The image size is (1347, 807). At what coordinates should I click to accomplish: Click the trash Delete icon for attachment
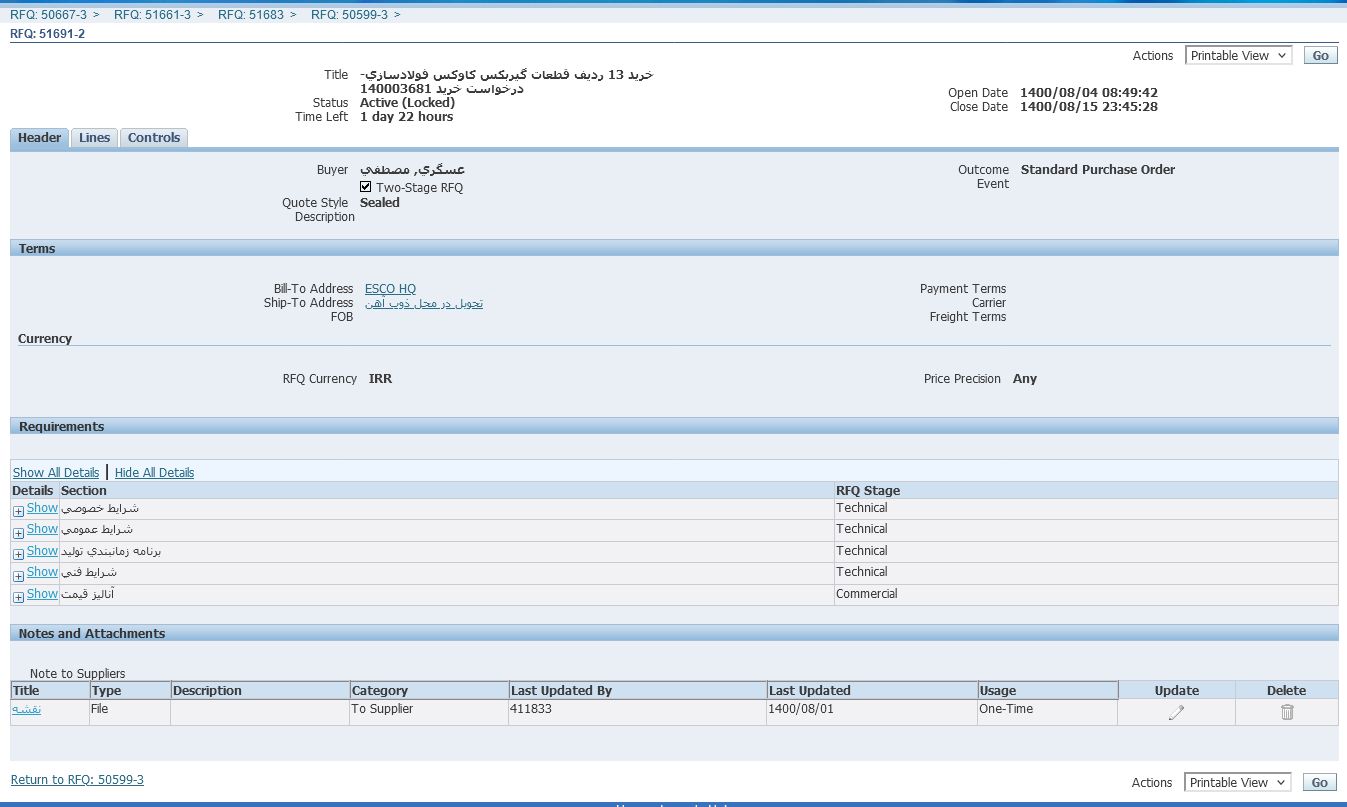[x=1287, y=712]
